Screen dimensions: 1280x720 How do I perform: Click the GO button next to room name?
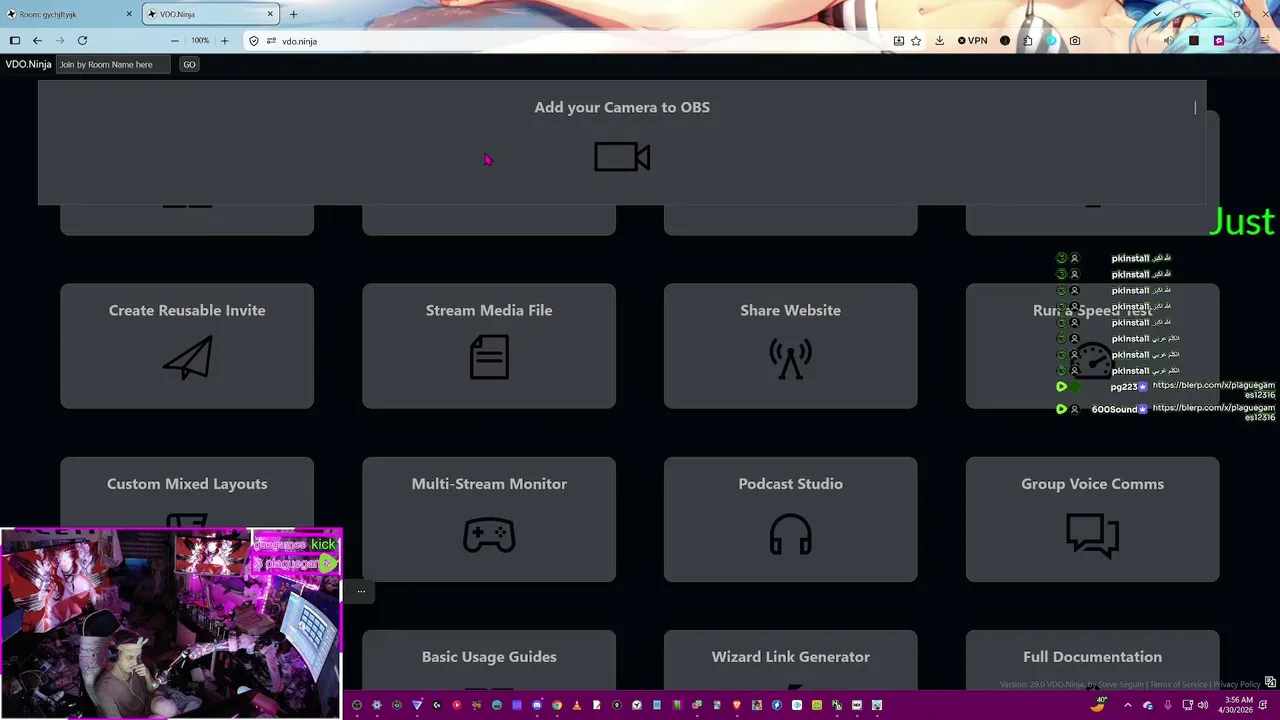(x=189, y=64)
